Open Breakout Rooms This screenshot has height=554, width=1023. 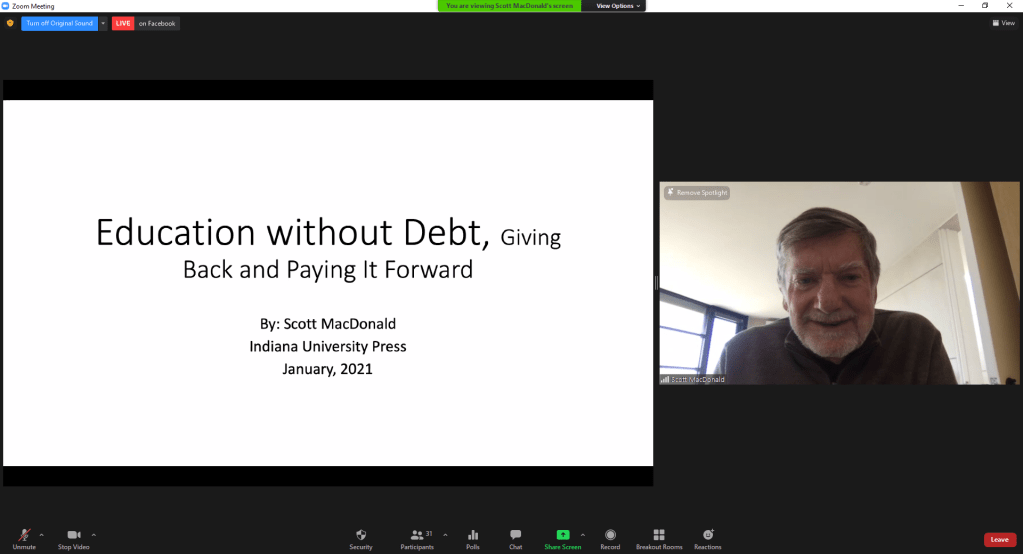(659, 536)
